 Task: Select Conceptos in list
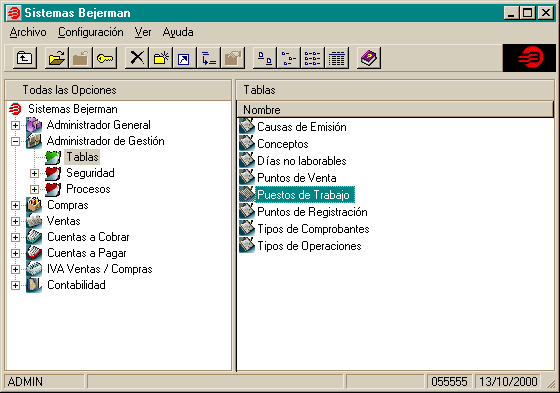(282, 144)
